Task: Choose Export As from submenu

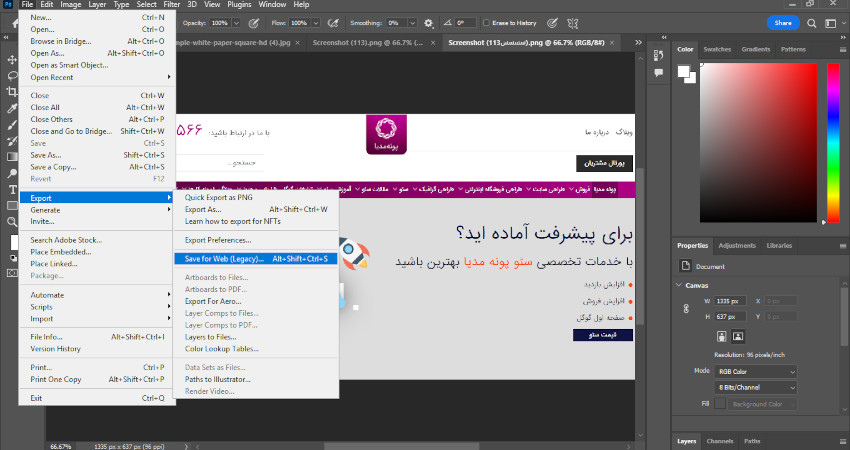Action: [256, 209]
